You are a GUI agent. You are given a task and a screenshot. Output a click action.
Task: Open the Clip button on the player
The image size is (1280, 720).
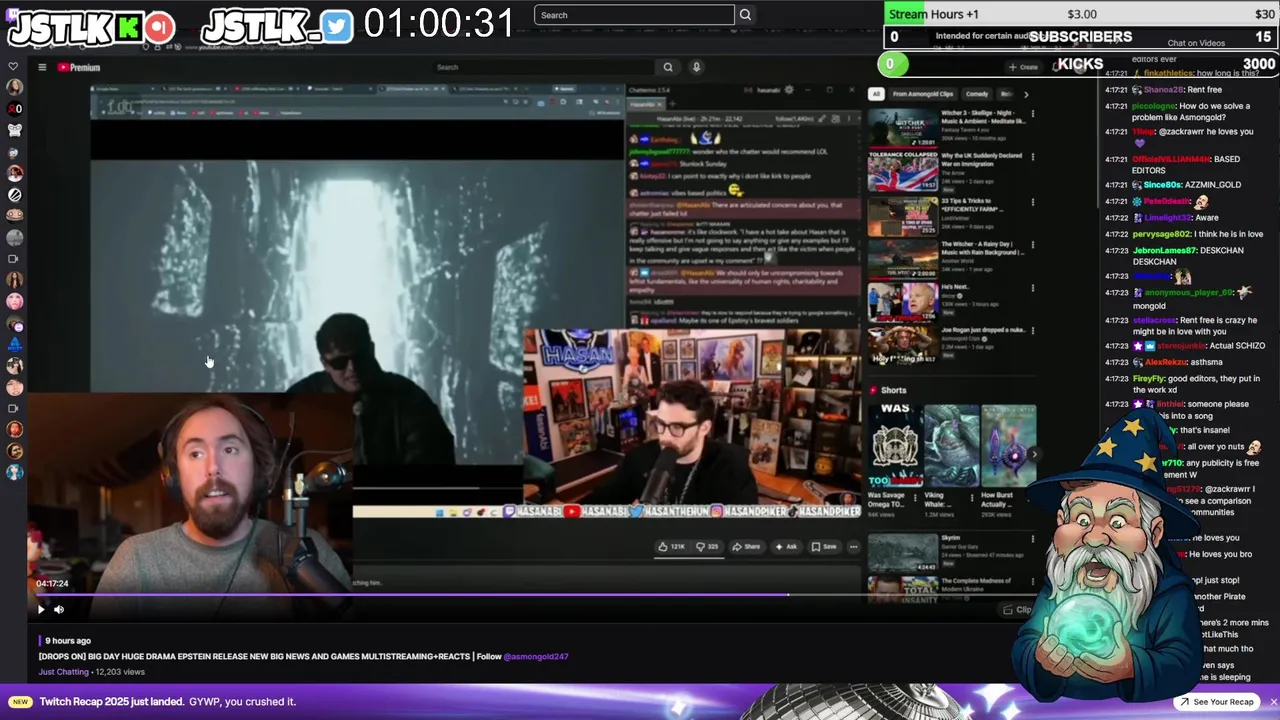pyautogui.click(x=1017, y=610)
